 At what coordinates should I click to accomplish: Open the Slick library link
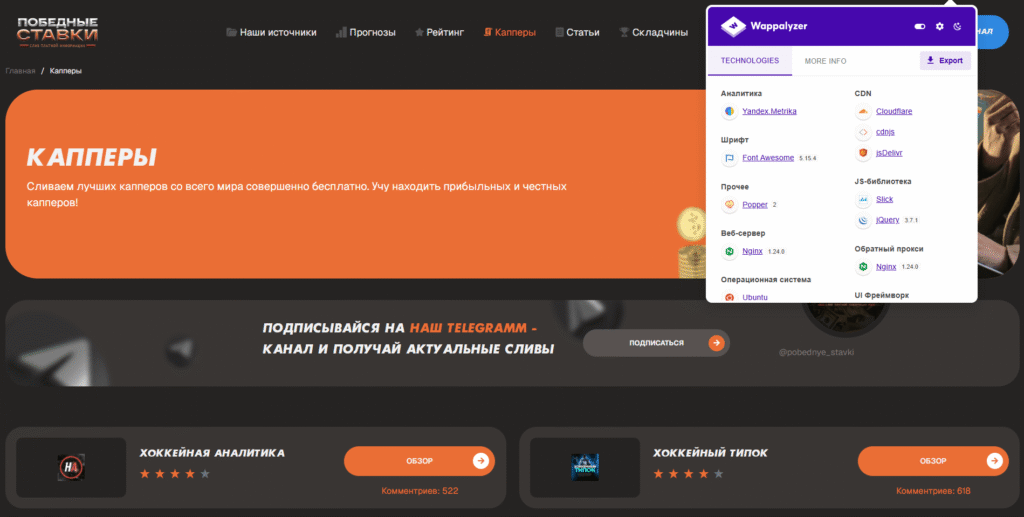(x=884, y=199)
